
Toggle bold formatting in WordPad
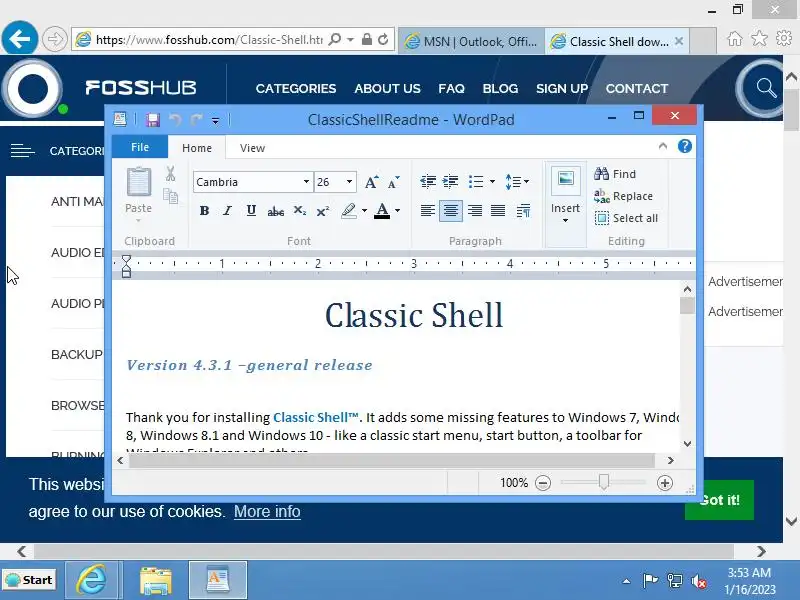(x=205, y=211)
